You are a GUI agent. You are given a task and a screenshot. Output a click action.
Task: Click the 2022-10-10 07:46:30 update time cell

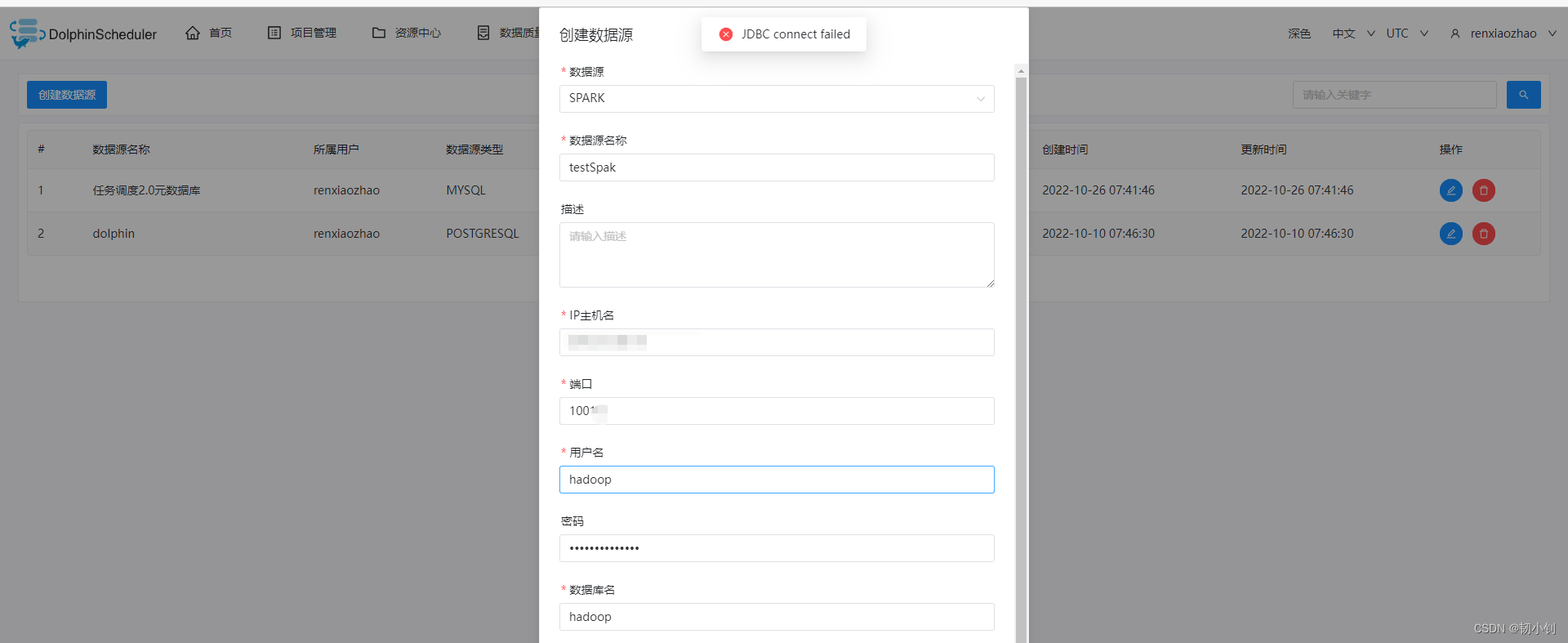pyautogui.click(x=1297, y=234)
